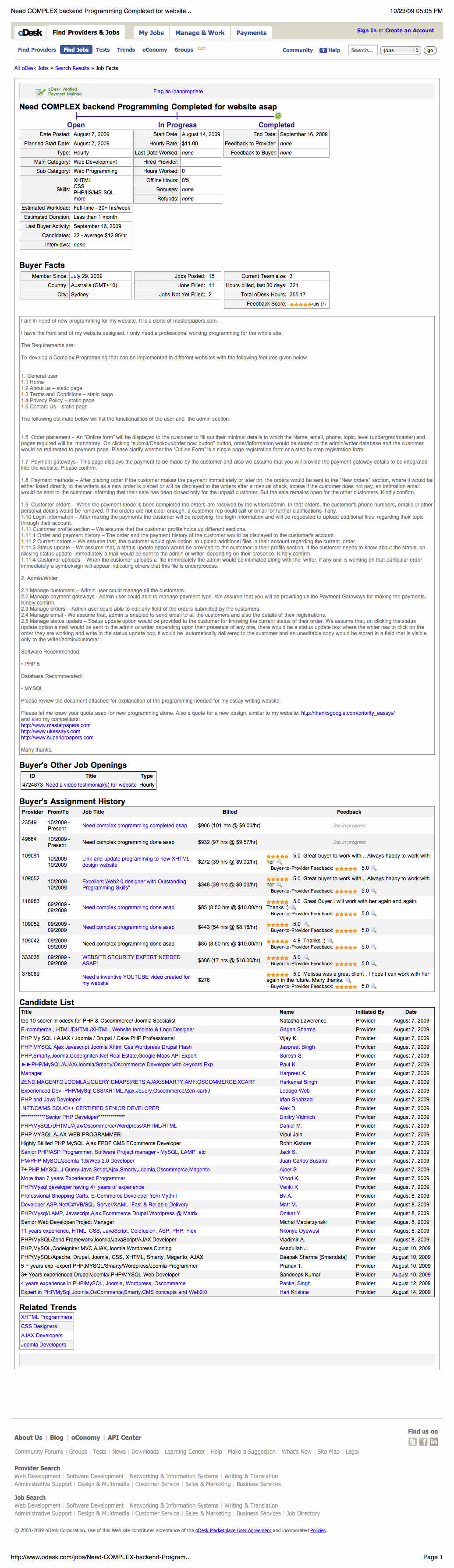454x1568 pixels.
Task: Click the oDesk Verified Payment Method icon
Action: pos(39,92)
